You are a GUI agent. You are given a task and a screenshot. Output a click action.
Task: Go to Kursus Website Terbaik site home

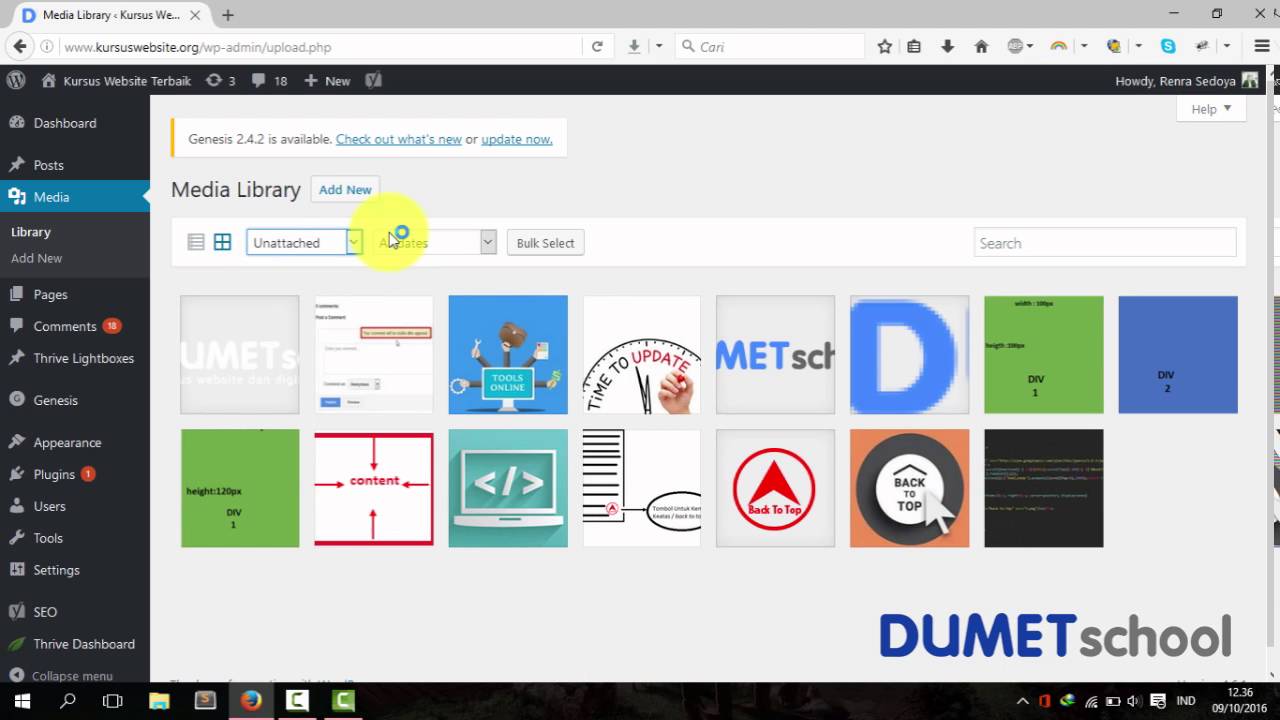point(116,81)
